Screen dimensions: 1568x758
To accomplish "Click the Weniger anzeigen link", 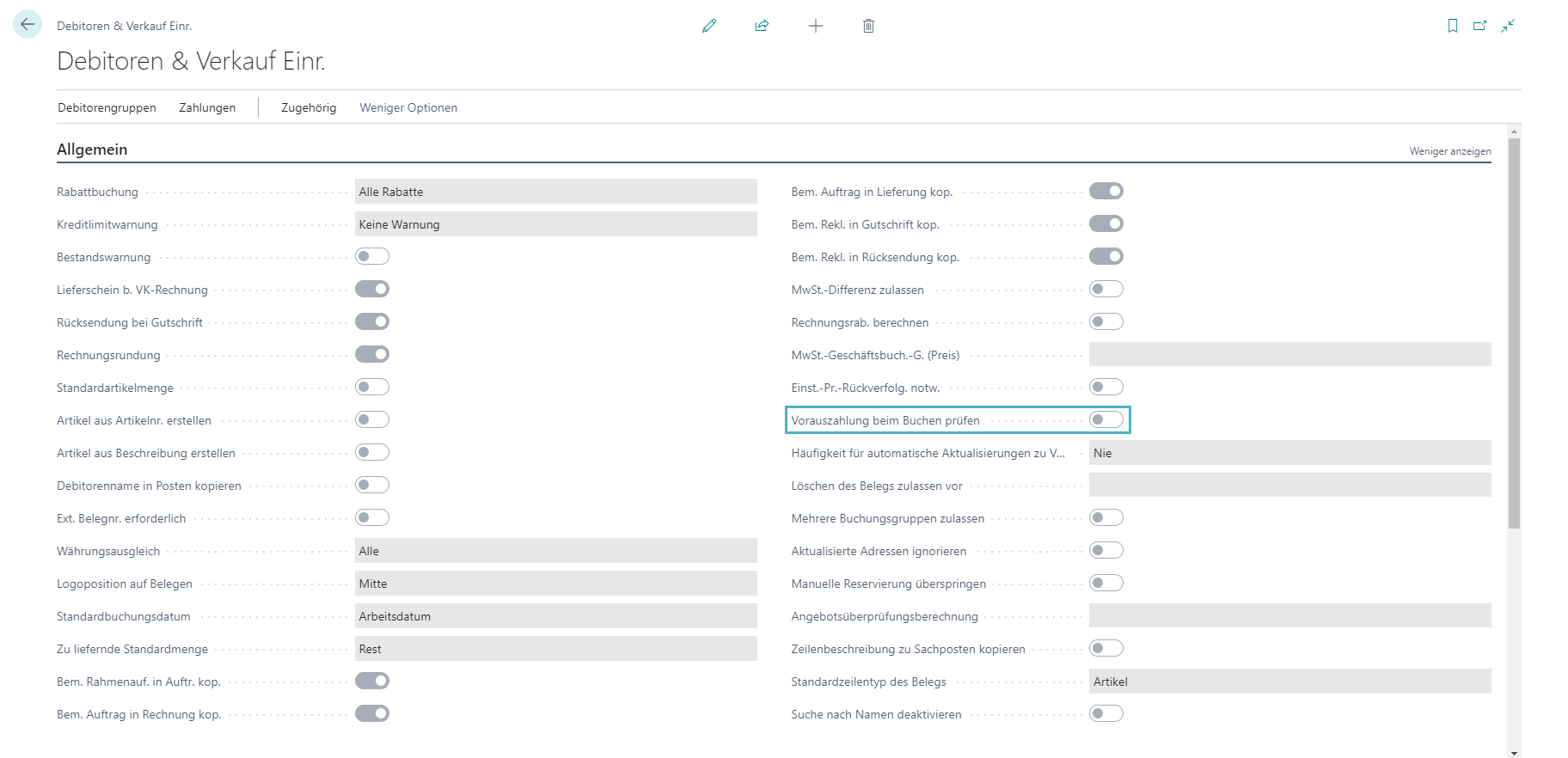I will click(x=1449, y=151).
